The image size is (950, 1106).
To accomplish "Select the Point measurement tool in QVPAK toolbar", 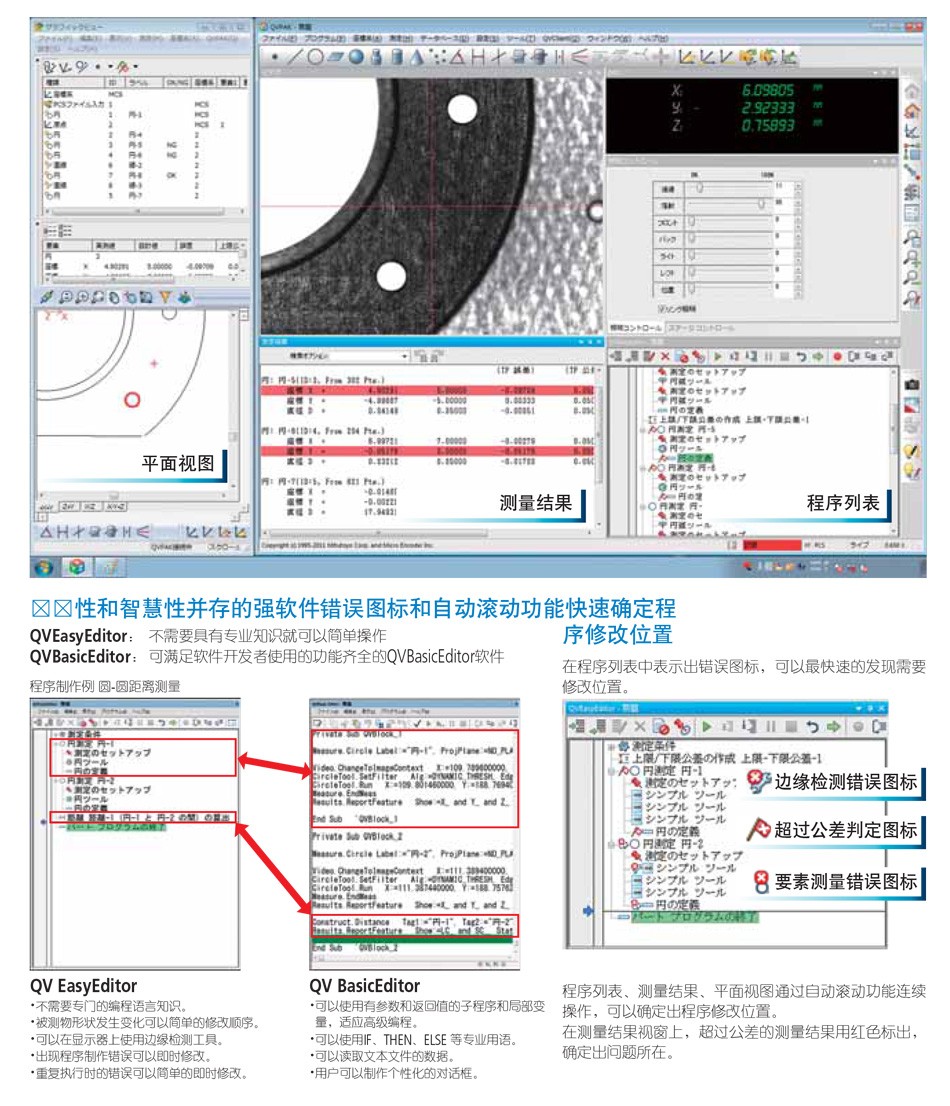I will point(274,58).
